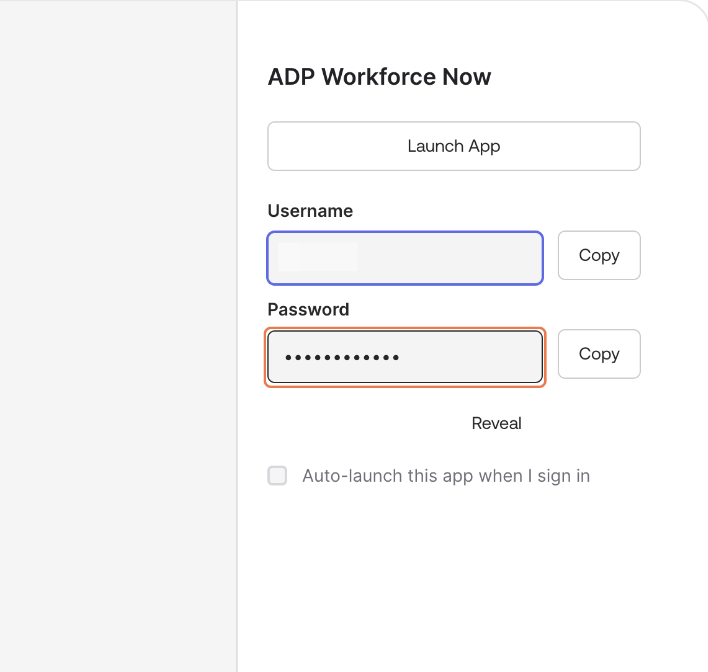Click the redacted username text
The width and height of the screenshot is (708, 672).
click(x=317, y=257)
